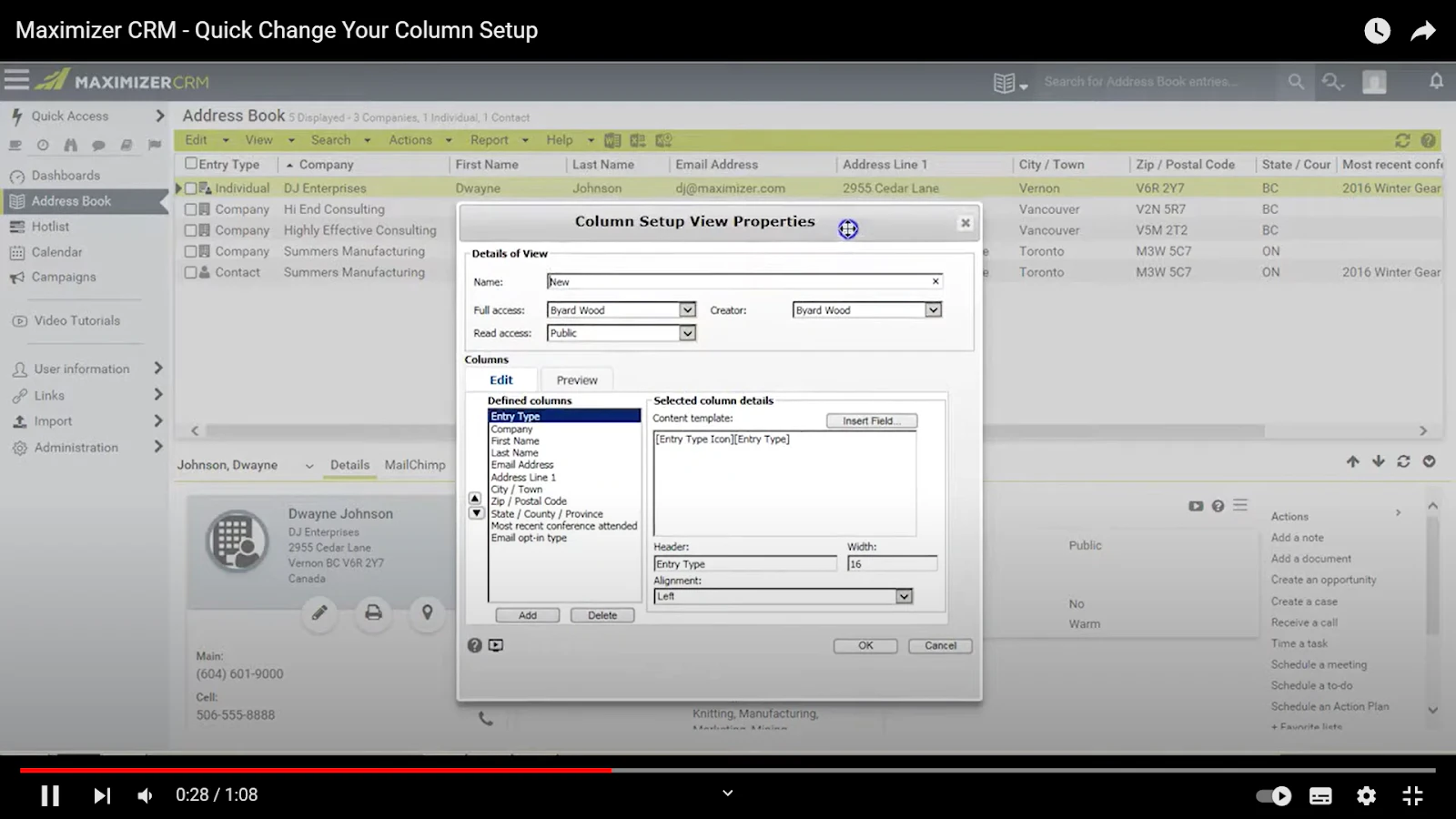Click the notification bell icon
This screenshot has width=1456, height=819.
coord(1436,81)
